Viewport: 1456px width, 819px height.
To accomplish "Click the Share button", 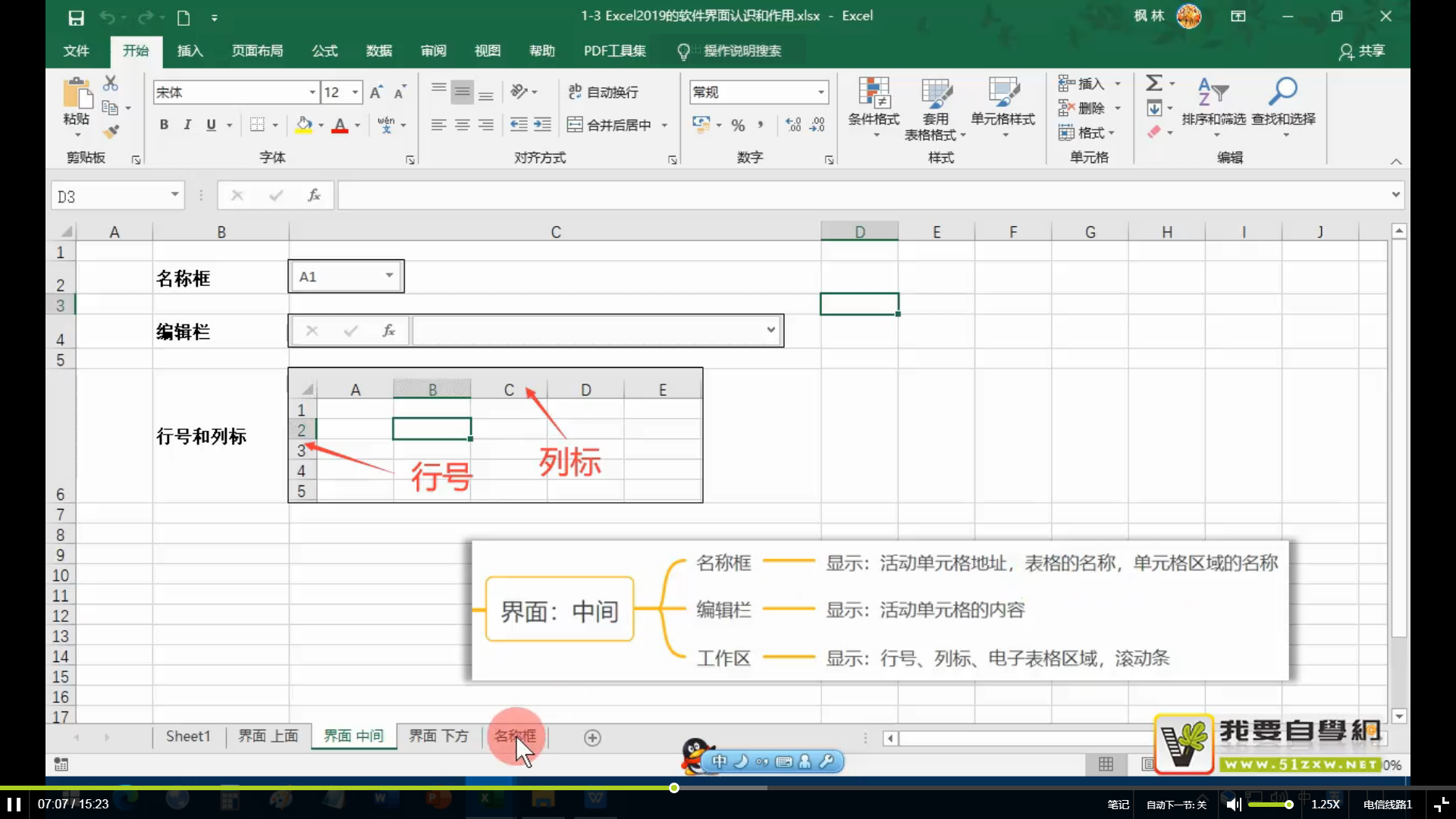I will pyautogui.click(x=1362, y=51).
